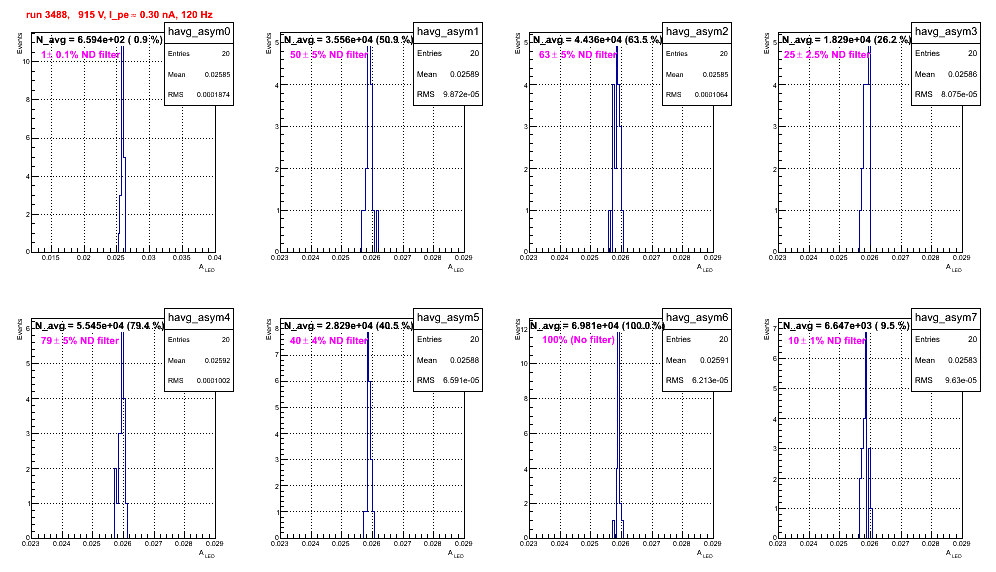The width and height of the screenshot is (996, 572).
Task: Pick the magenta 10± 1% ND filter label
Action: [827, 341]
